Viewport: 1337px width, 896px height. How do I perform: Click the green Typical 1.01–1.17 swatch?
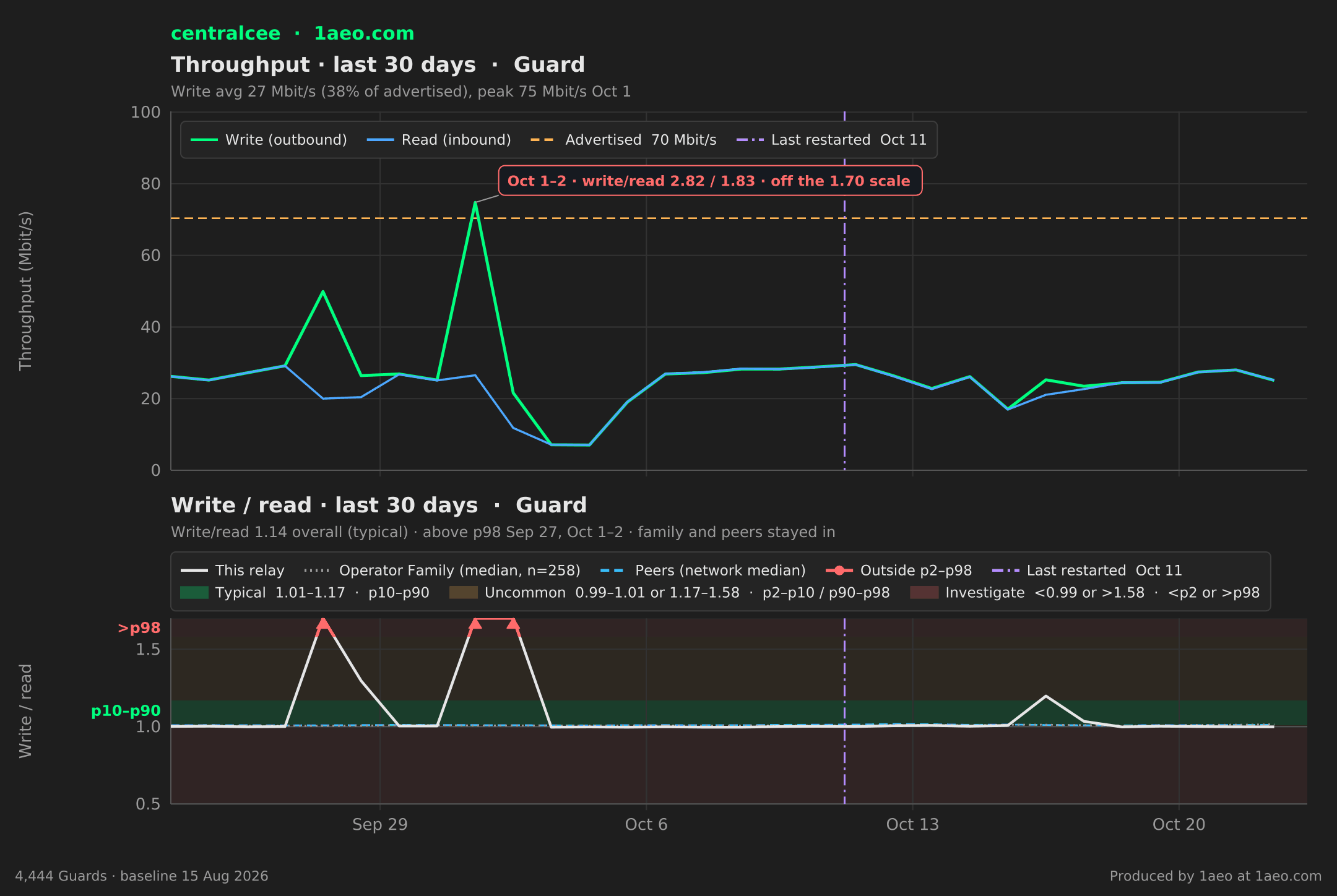pos(194,593)
